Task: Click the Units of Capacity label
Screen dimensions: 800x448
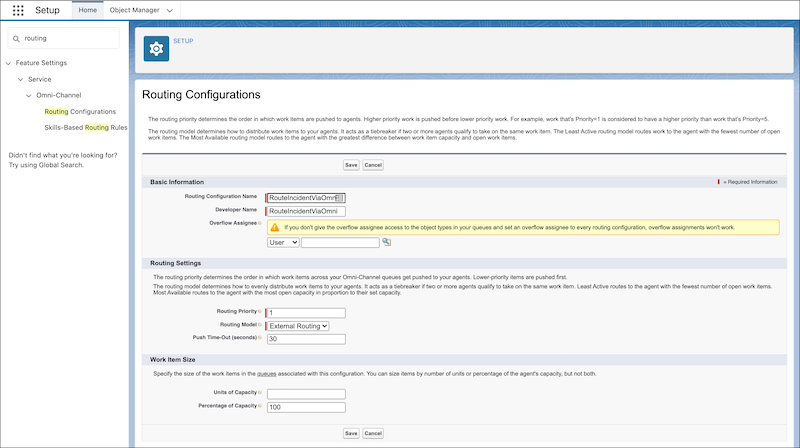Action: point(235,392)
